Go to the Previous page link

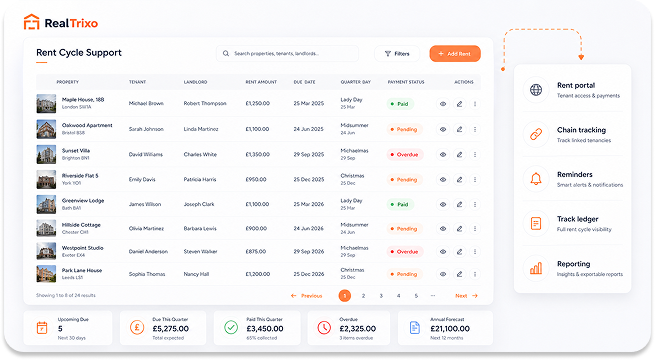coord(307,296)
